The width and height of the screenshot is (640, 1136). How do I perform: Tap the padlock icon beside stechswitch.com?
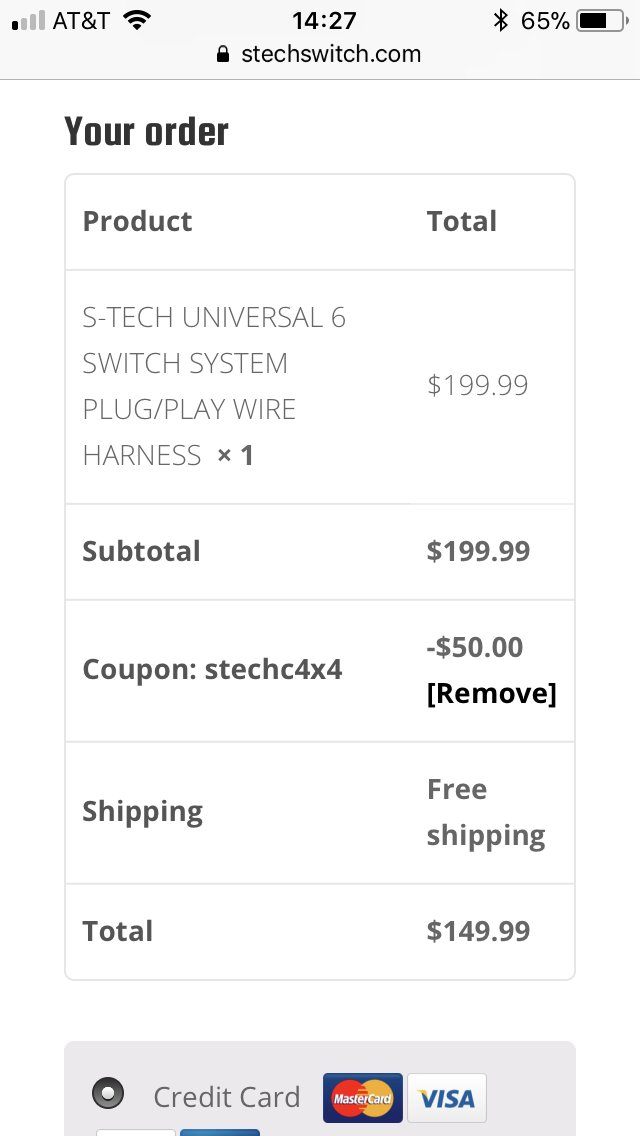(x=223, y=54)
